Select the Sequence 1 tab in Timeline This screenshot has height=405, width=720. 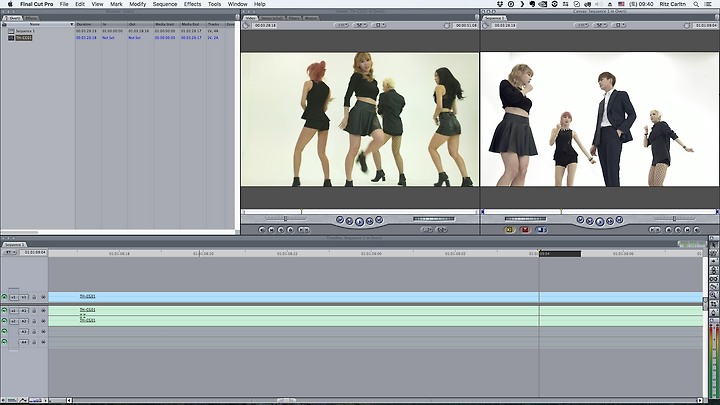[x=14, y=245]
